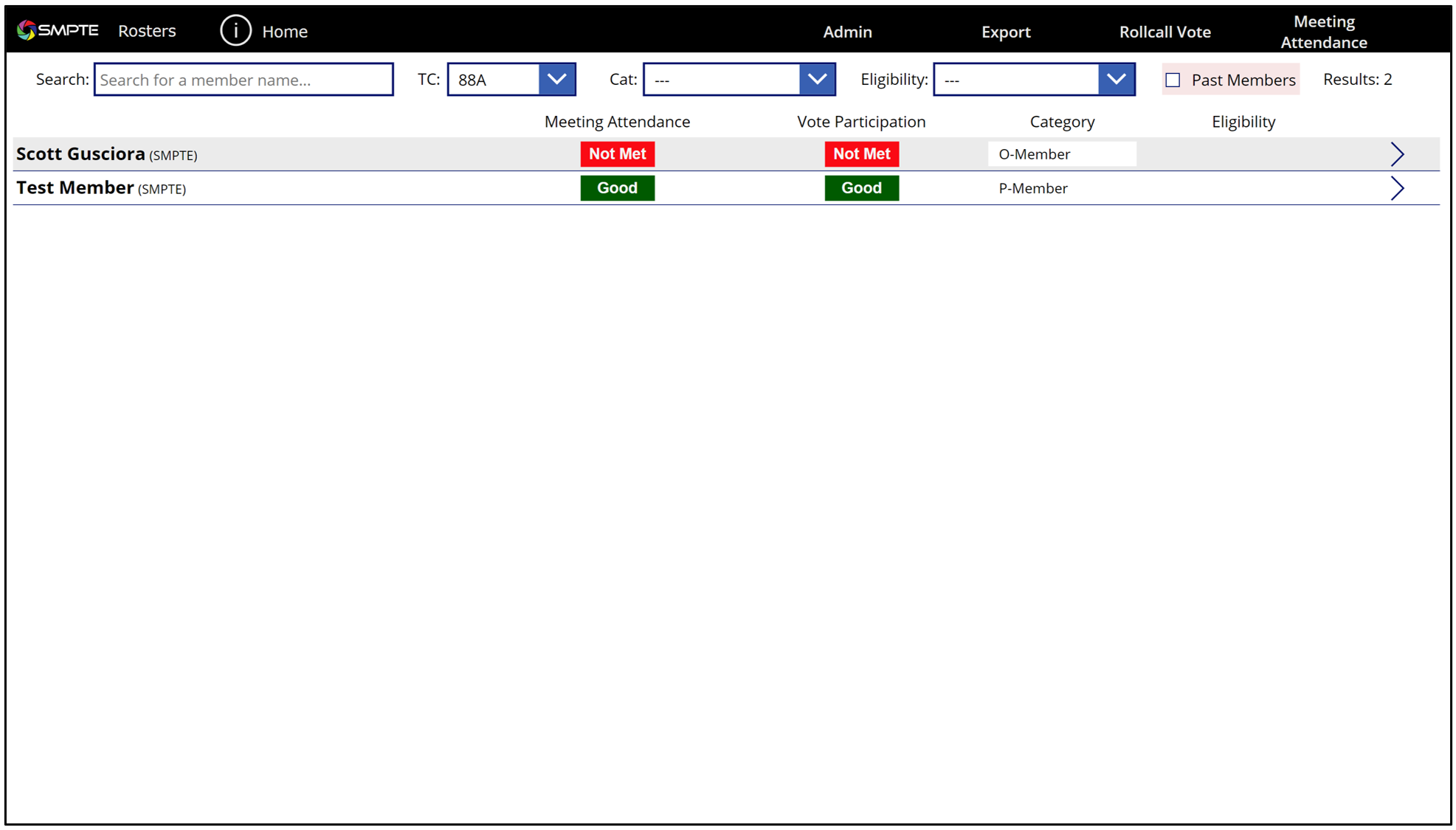Select the Test Member row name

pos(75,188)
